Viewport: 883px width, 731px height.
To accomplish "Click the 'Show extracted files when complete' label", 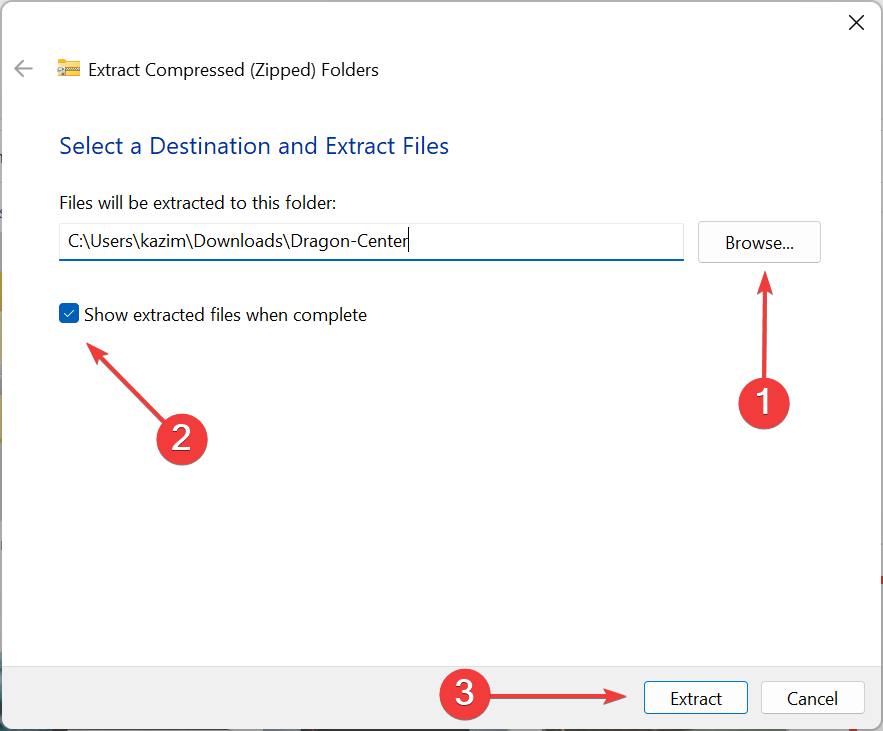I will coord(225,315).
